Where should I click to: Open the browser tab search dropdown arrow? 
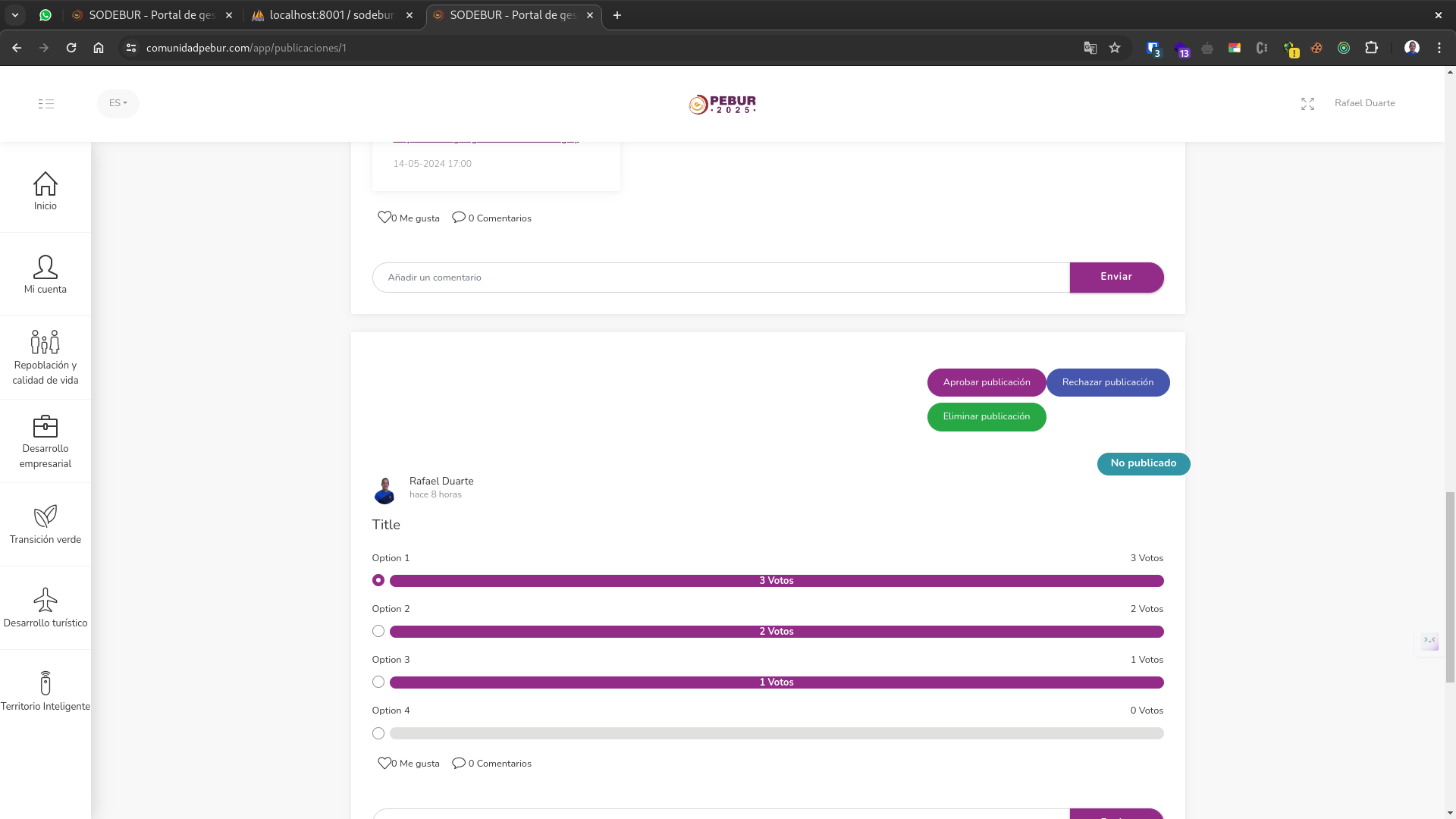click(15, 15)
